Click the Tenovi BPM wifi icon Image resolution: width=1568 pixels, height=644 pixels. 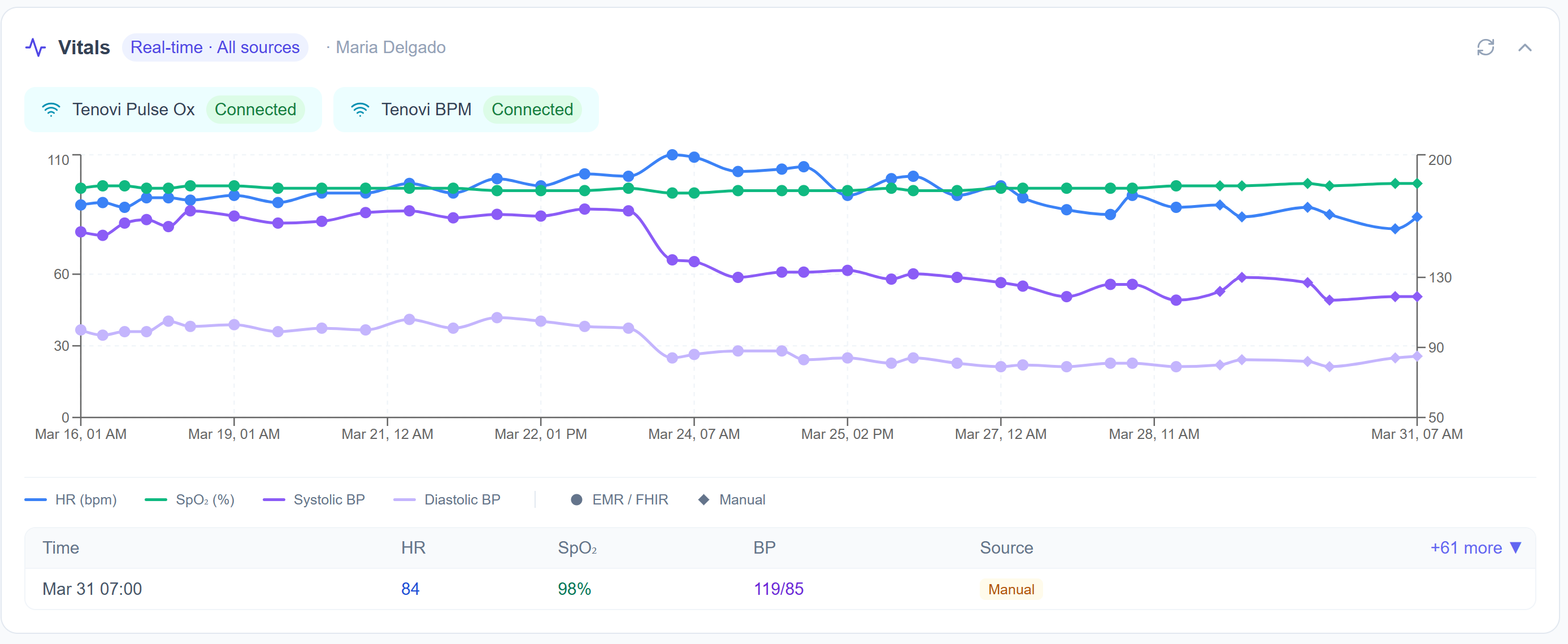tap(360, 110)
